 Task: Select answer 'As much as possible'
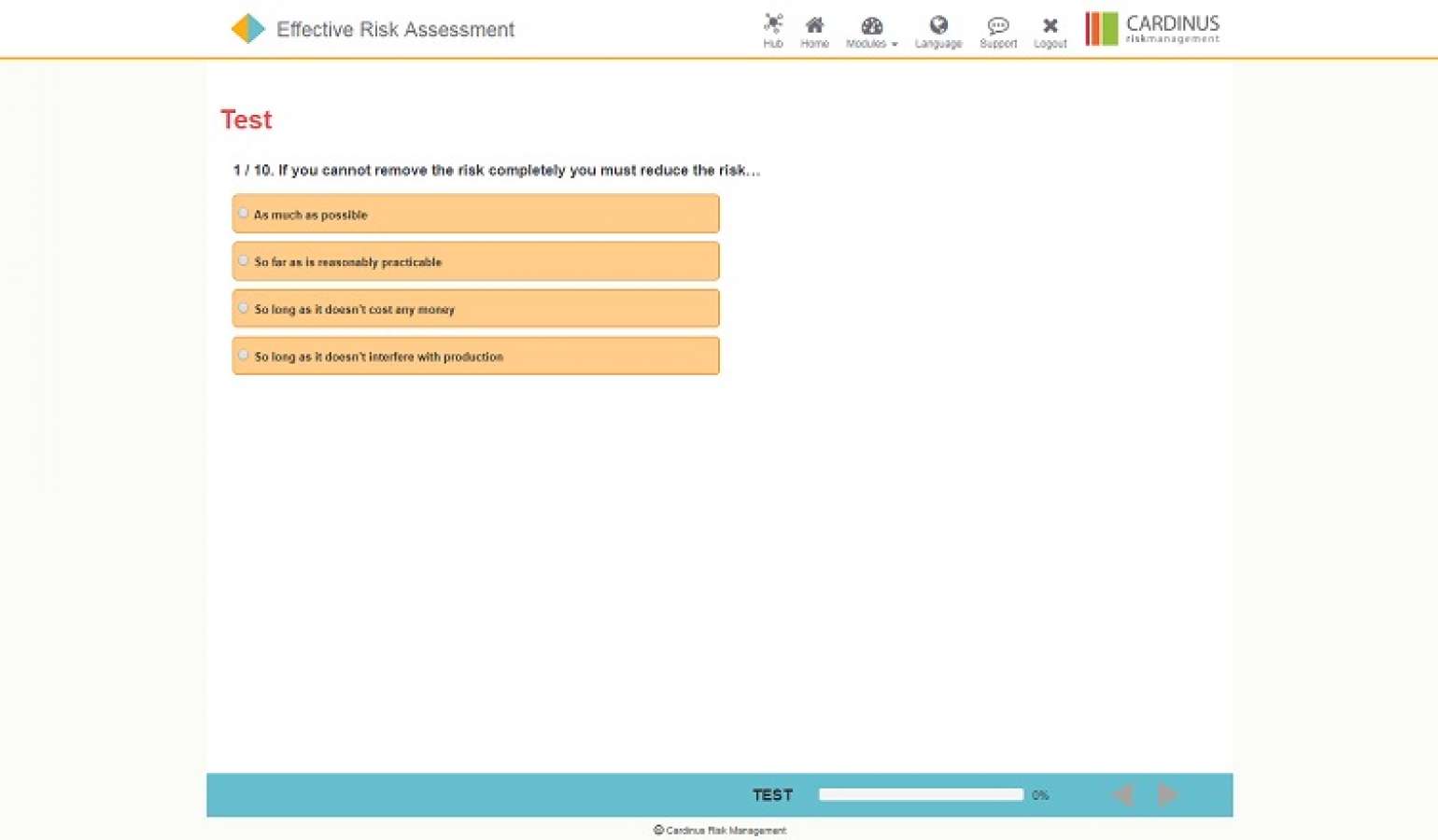tap(475, 214)
